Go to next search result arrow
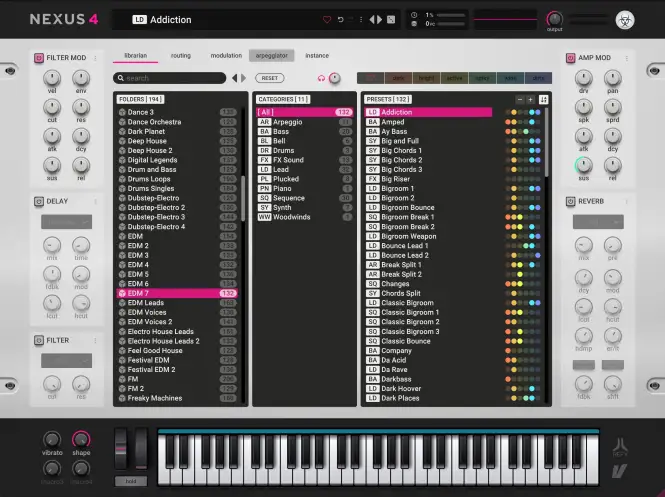665x497 pixels. (x=243, y=78)
